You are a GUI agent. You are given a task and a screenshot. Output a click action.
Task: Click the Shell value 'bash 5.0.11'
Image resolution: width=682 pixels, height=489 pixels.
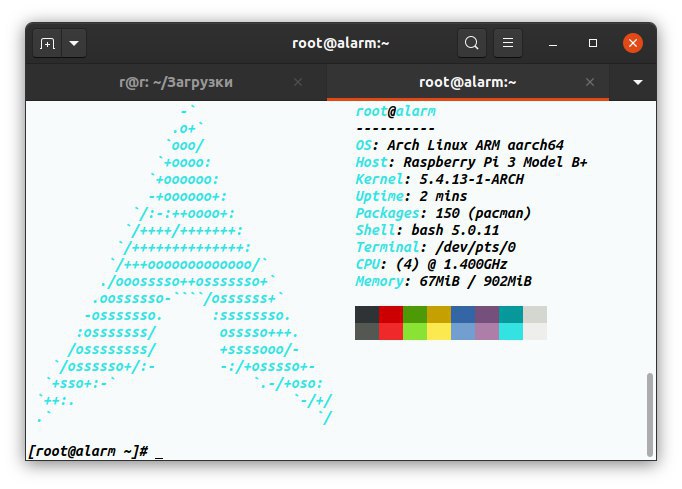[x=455, y=230]
